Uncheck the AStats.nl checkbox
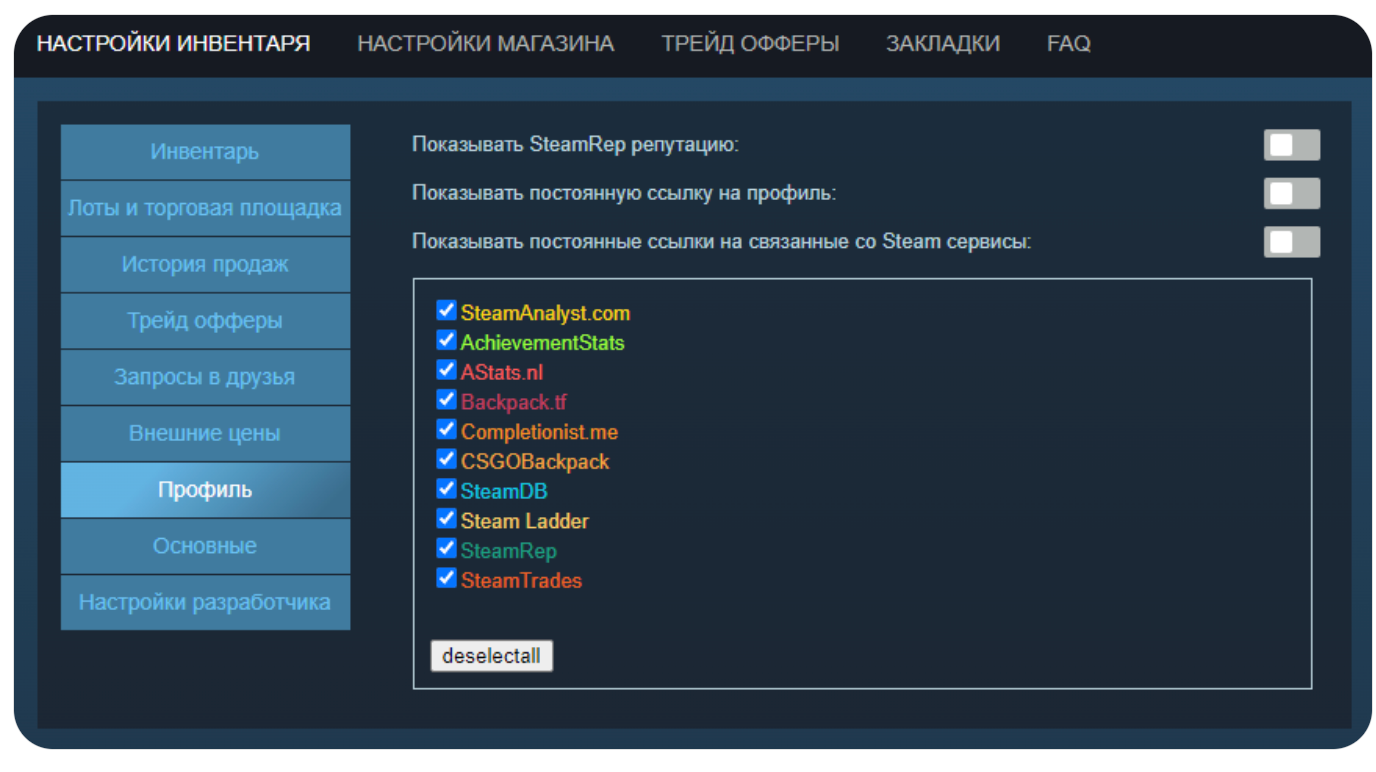The width and height of the screenshot is (1376, 772). [x=446, y=370]
